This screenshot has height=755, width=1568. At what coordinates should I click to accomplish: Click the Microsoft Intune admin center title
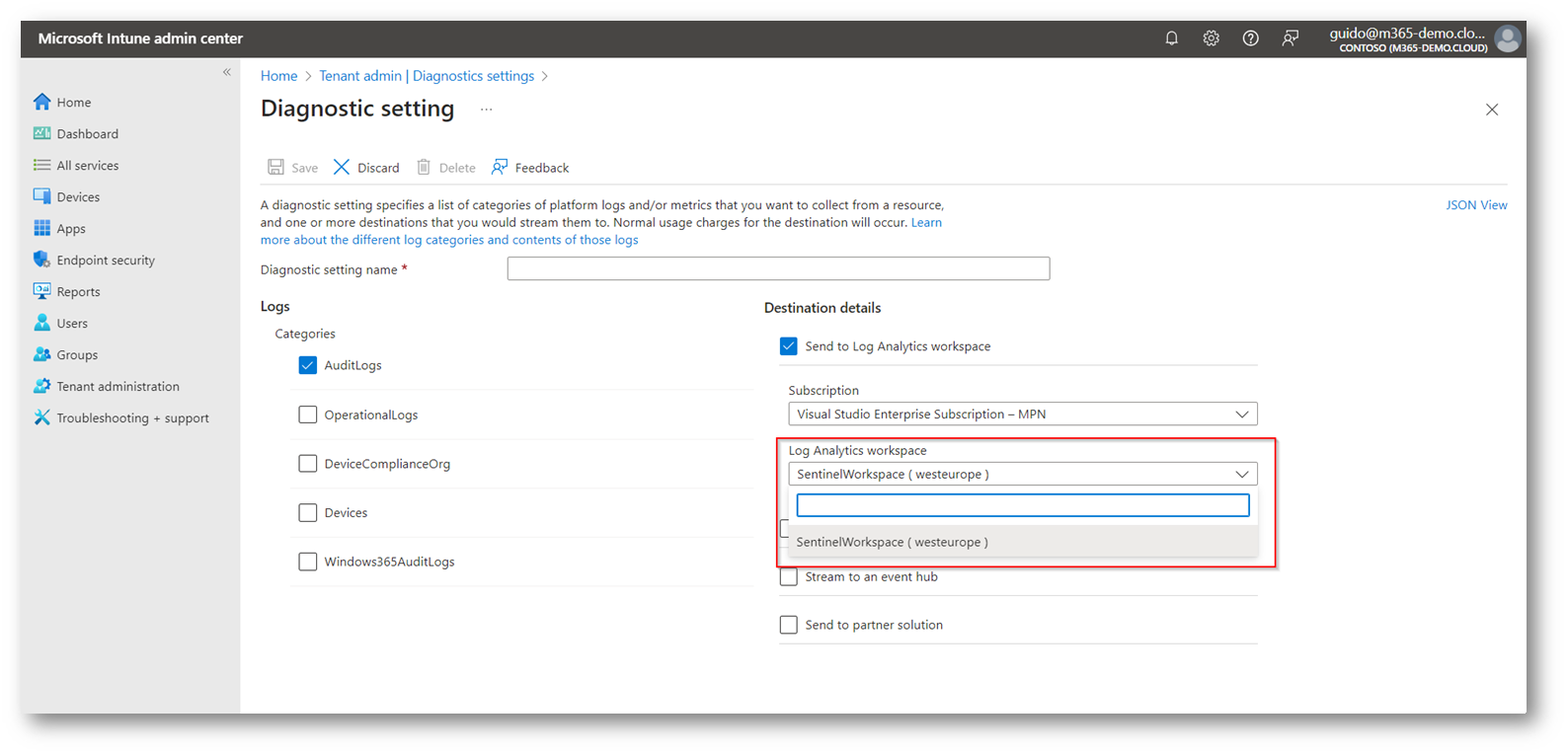[x=140, y=38]
